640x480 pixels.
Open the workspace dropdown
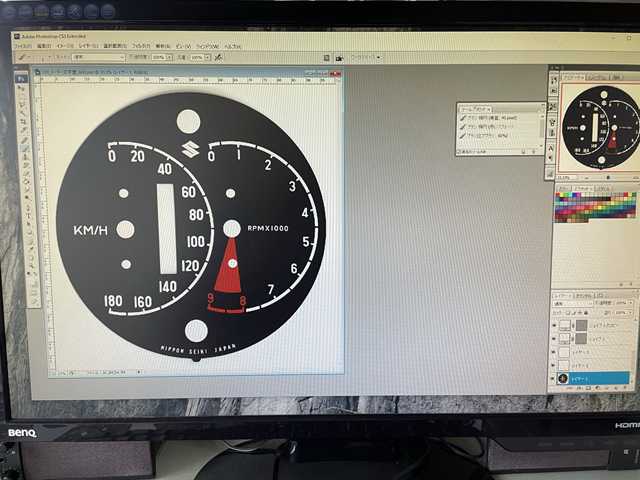click(x=366, y=58)
